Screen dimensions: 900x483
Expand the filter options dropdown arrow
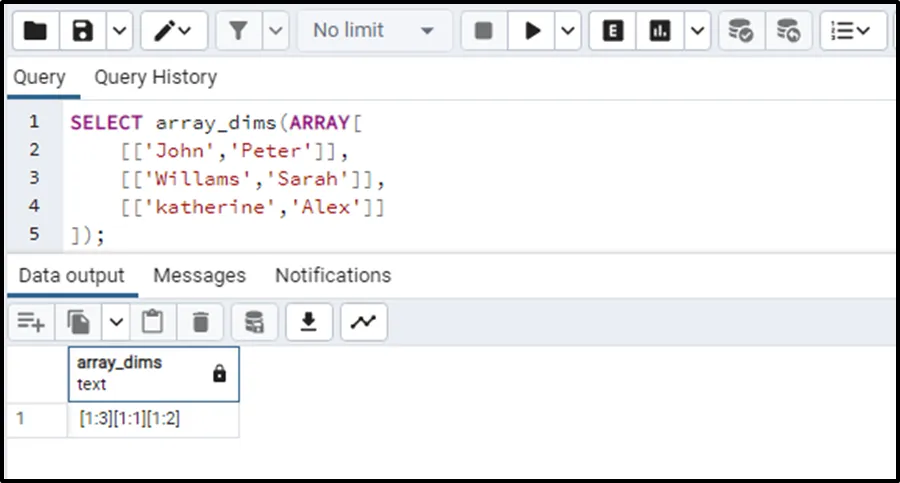(276, 31)
